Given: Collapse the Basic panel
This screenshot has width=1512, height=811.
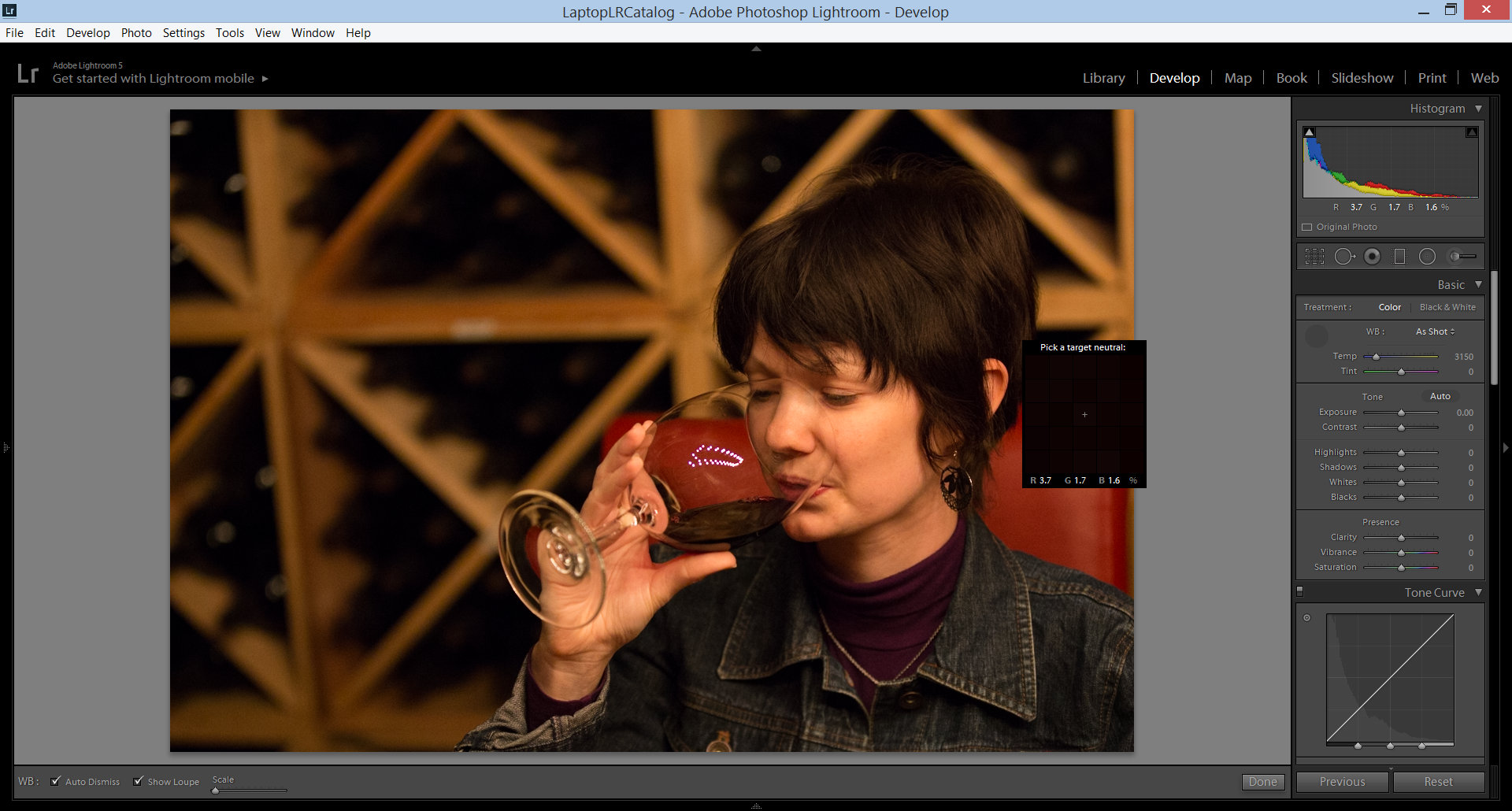Looking at the screenshot, I should pos(1478,284).
